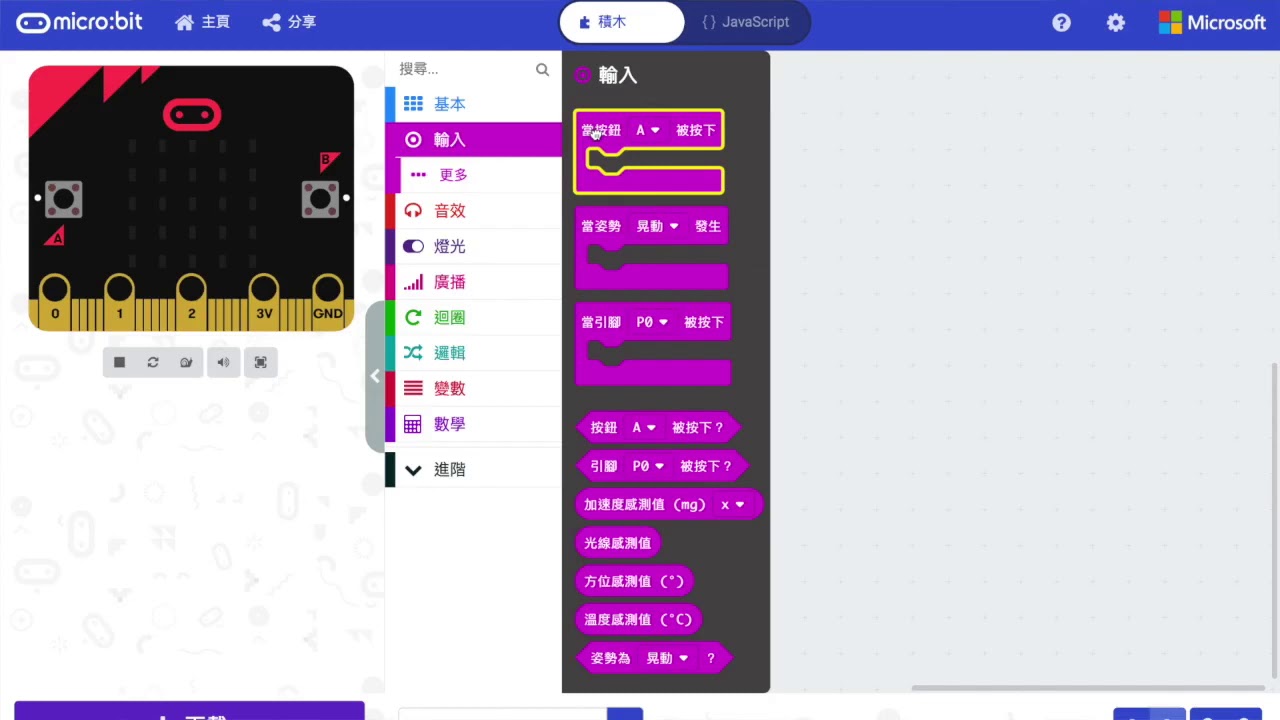Switch to the 積木 blocks tab
The width and height of the screenshot is (1280, 720).
(x=622, y=22)
